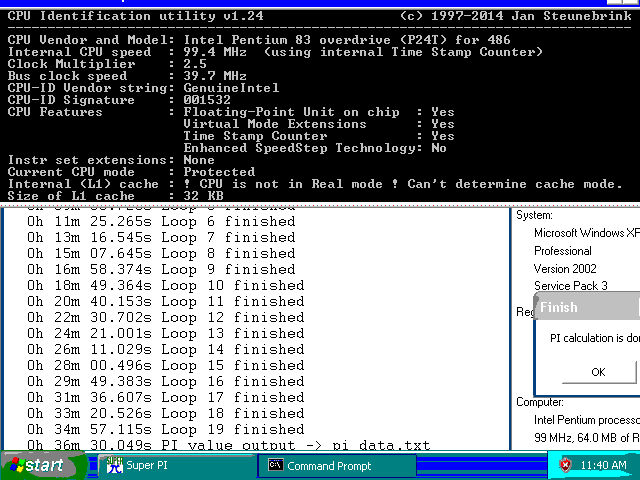Click the 'System:' label

click(x=534, y=215)
